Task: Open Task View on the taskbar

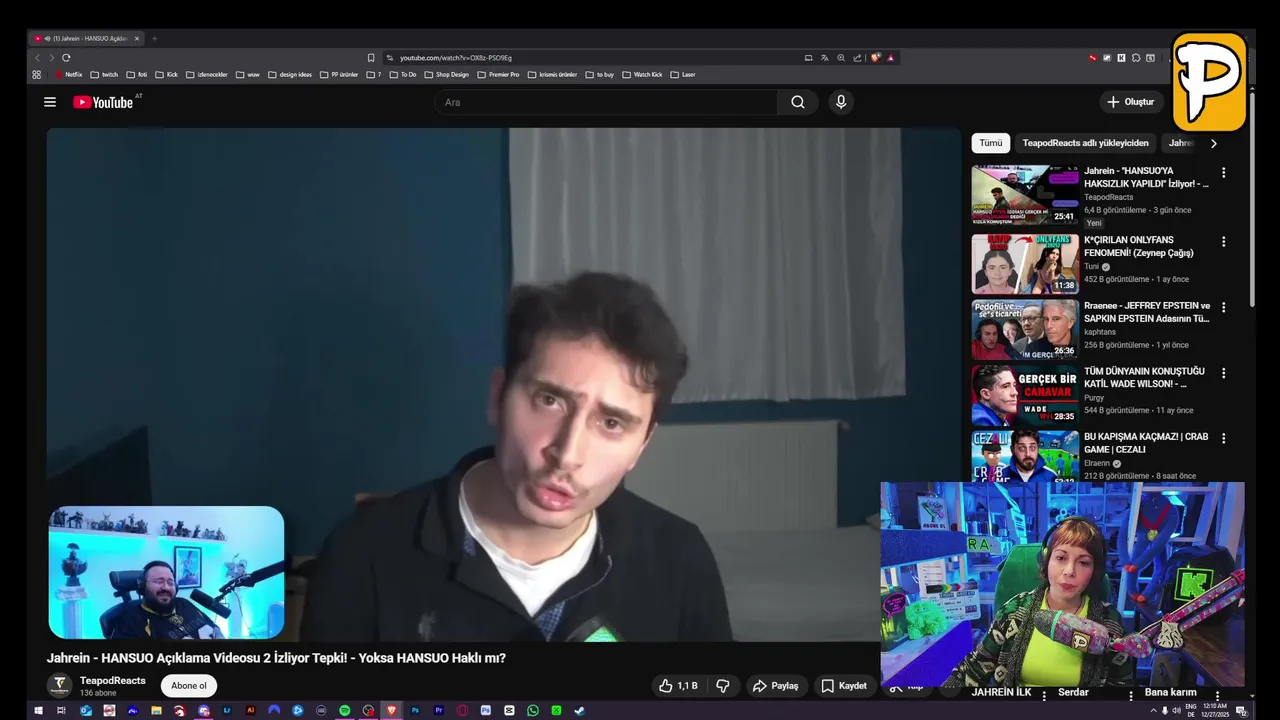Action: coord(61,710)
